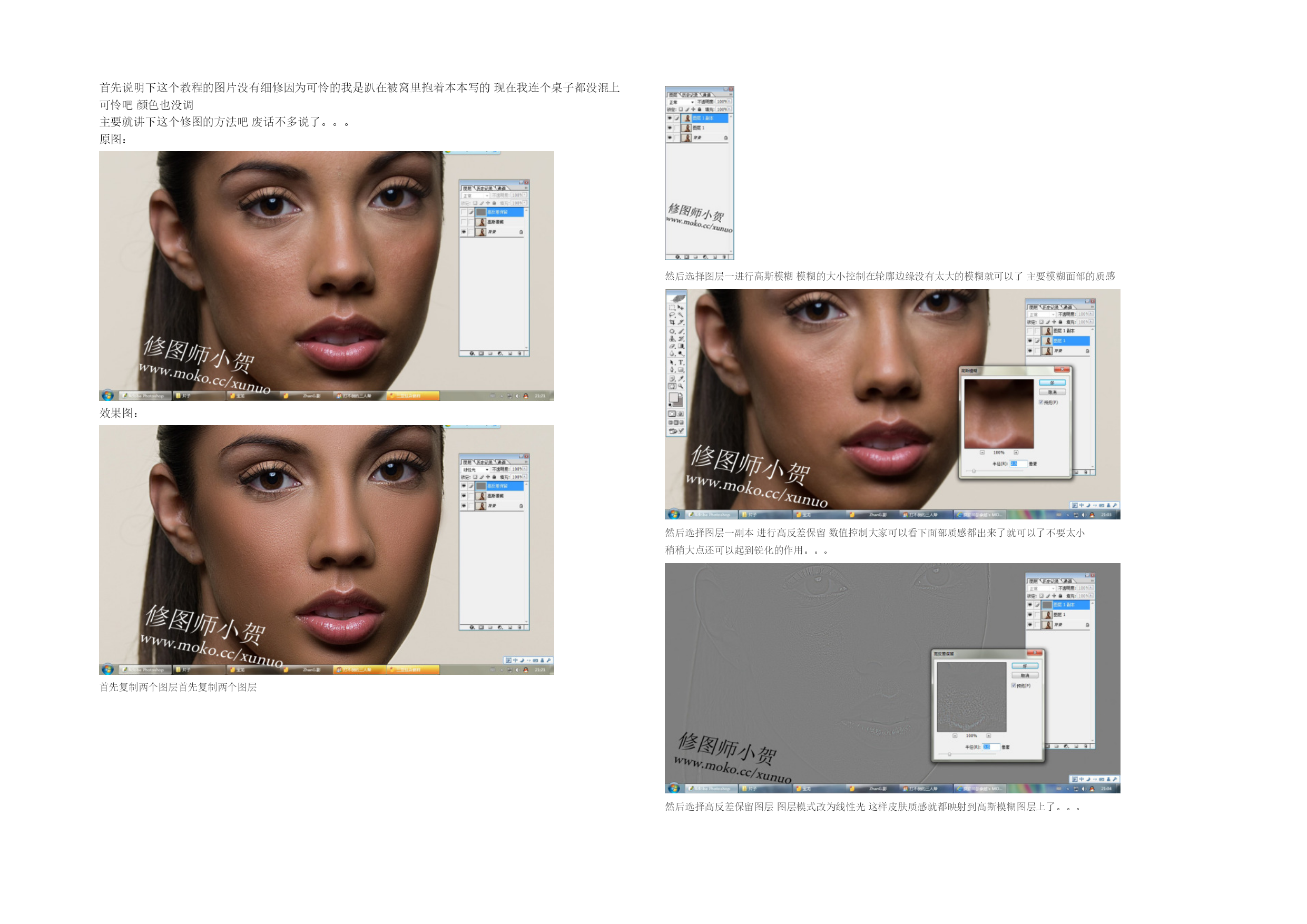Click radius input field in High Pass dialog

click(991, 747)
